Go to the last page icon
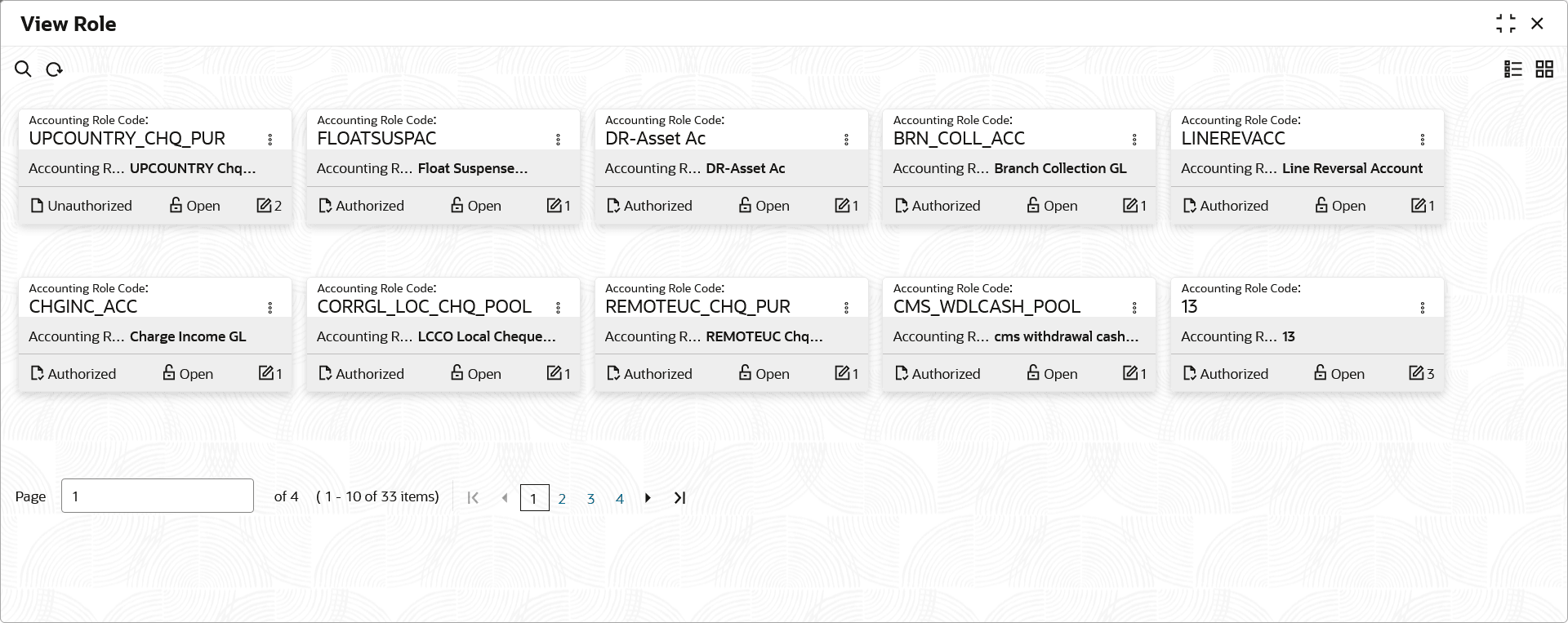The height and width of the screenshot is (623, 1568). tap(679, 498)
